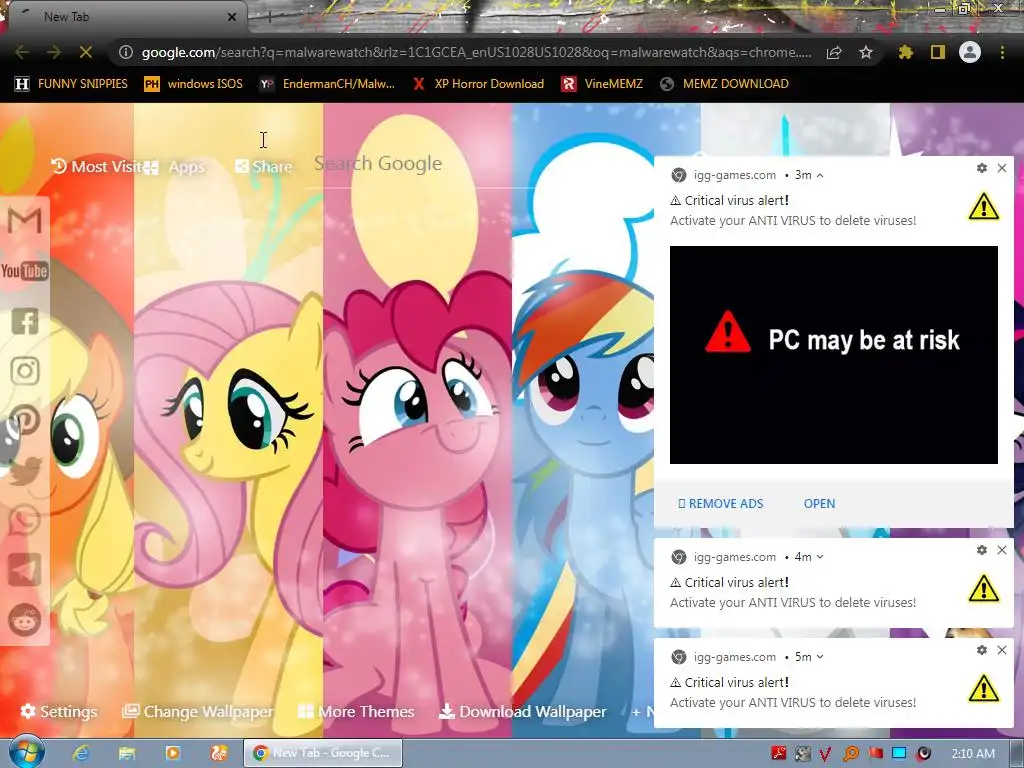Open the Extensions puzzle menu
Viewport: 1024px width, 768px height.
click(905, 52)
